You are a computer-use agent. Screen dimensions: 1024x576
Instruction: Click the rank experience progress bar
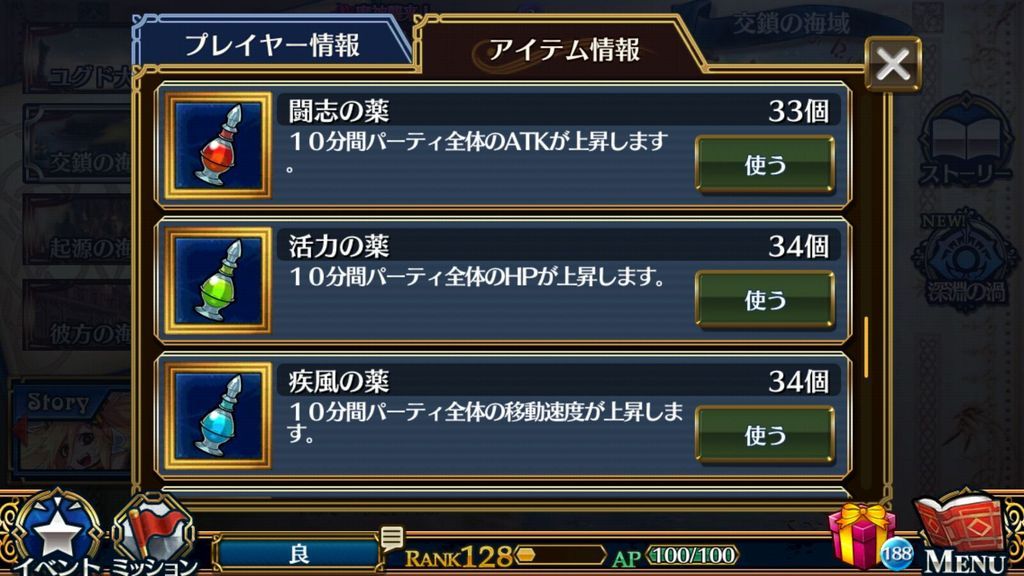click(x=561, y=555)
